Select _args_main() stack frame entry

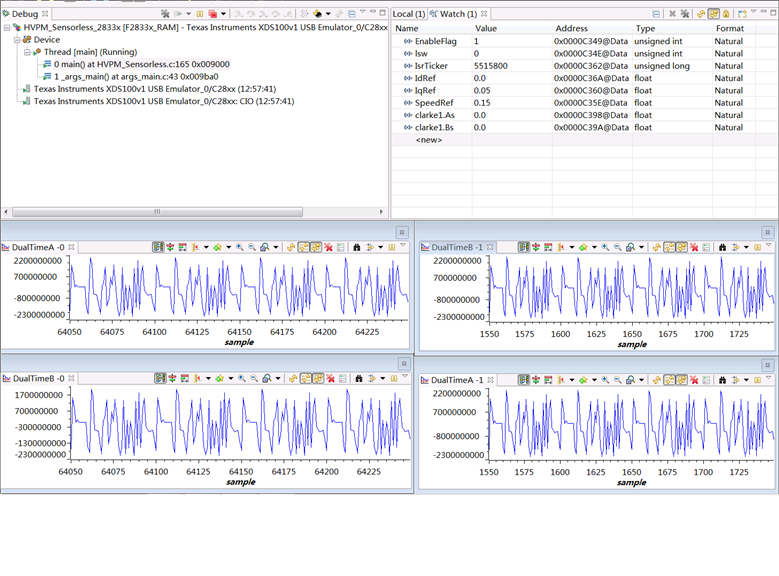[x=136, y=77]
